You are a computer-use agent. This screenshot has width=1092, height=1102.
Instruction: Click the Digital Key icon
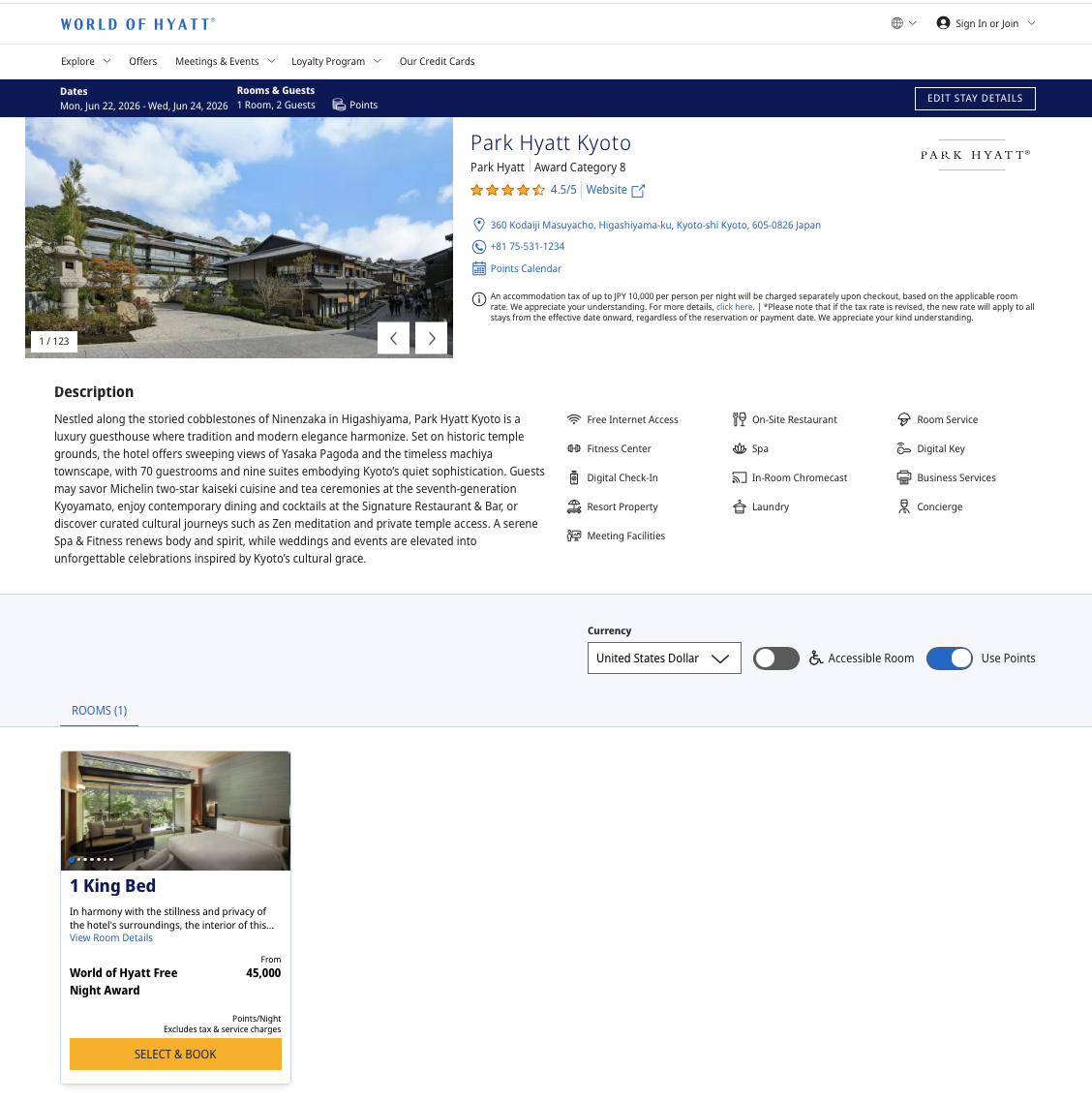click(904, 448)
